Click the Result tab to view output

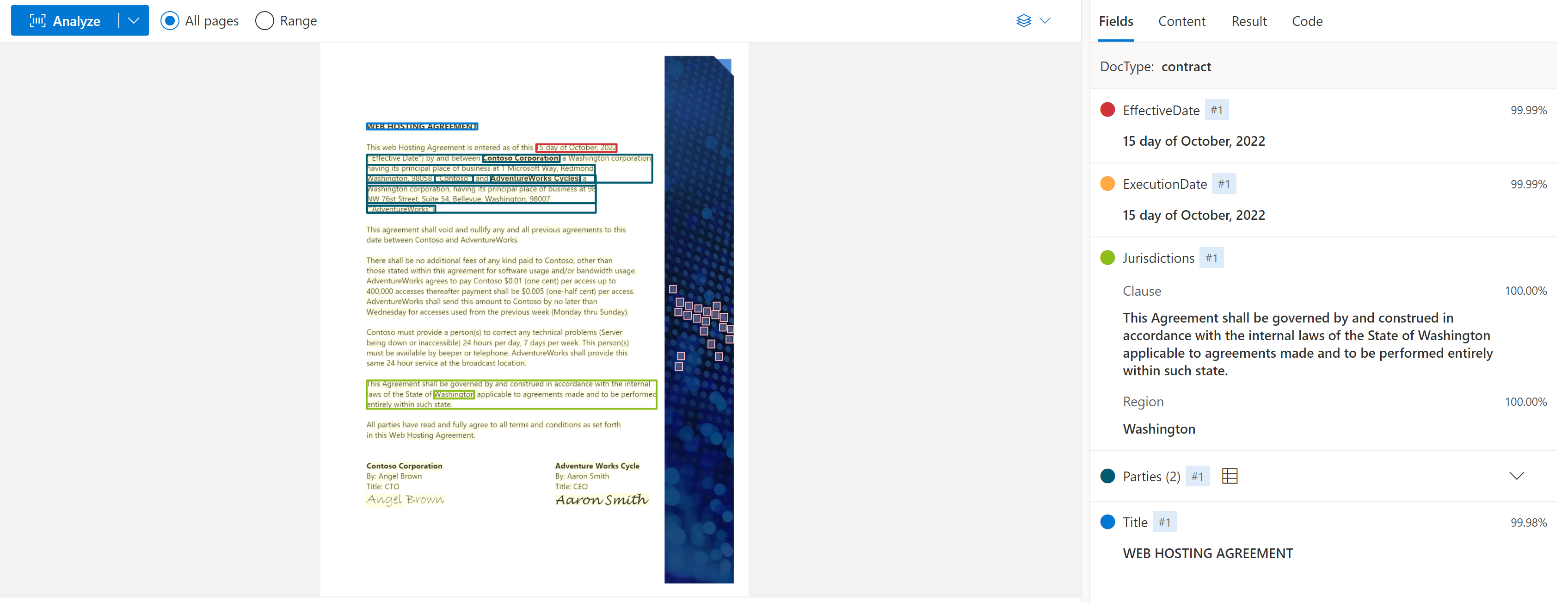(1250, 20)
